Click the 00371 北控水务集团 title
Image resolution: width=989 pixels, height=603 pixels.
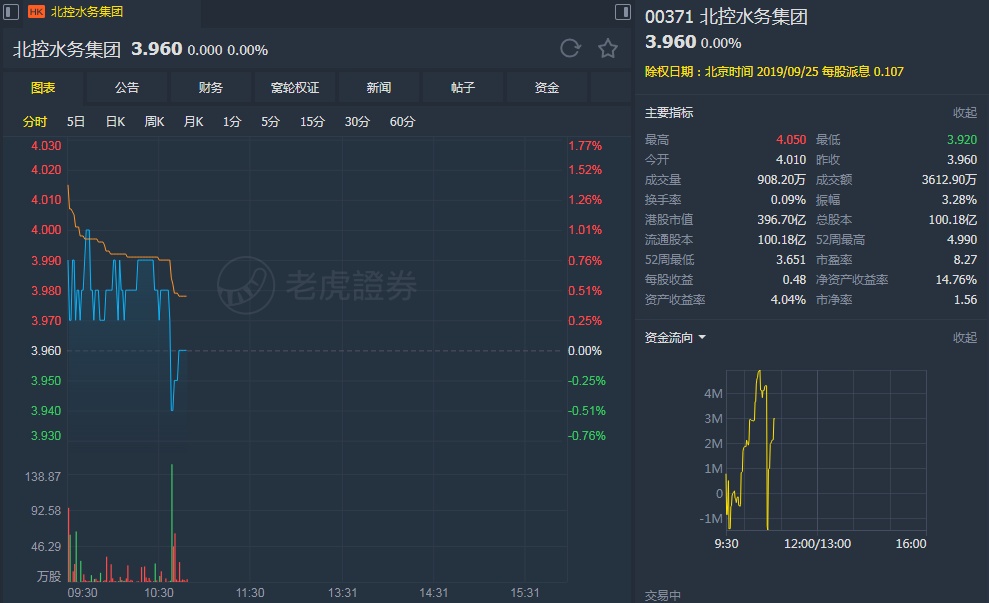click(x=726, y=16)
